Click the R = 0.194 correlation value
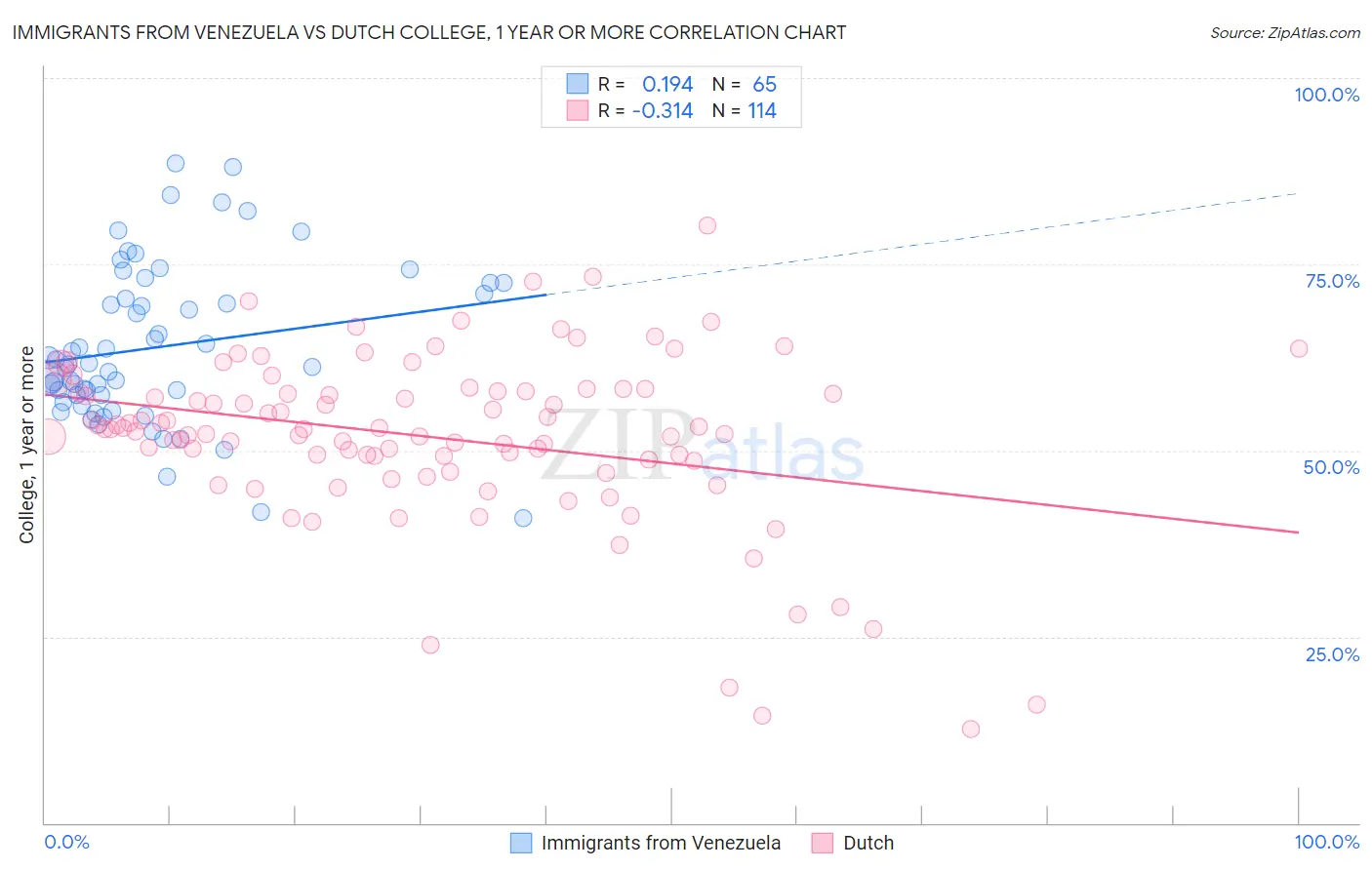1372x870 pixels. pyautogui.click(x=645, y=84)
